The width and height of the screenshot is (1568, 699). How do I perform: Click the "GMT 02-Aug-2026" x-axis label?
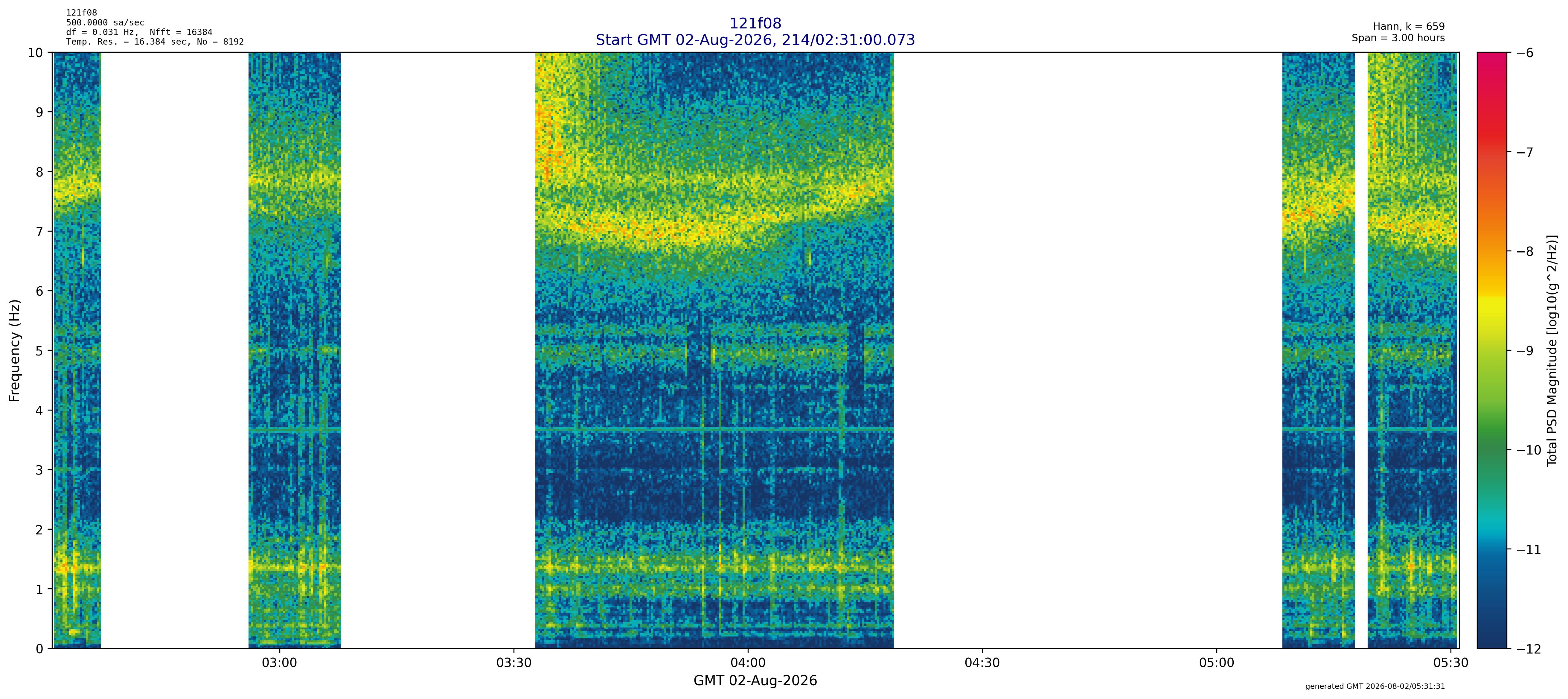click(x=755, y=681)
